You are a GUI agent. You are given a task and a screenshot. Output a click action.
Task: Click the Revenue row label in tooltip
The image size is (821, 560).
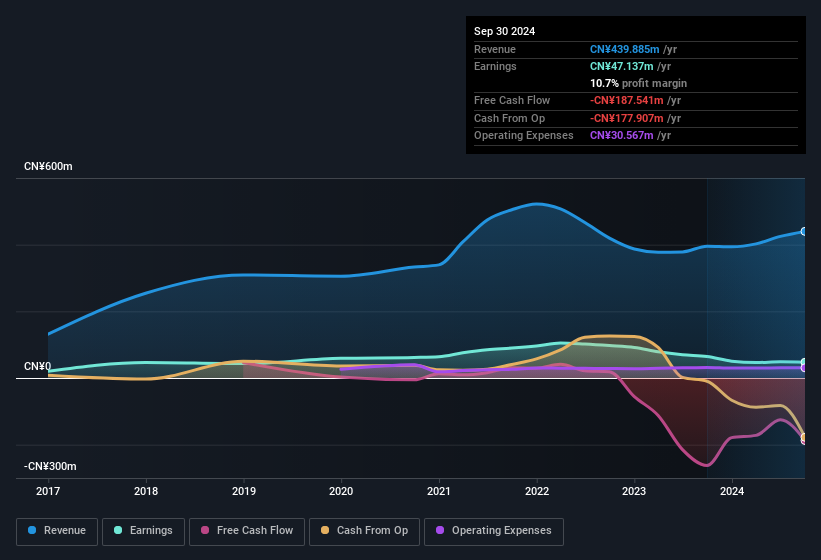coord(495,49)
